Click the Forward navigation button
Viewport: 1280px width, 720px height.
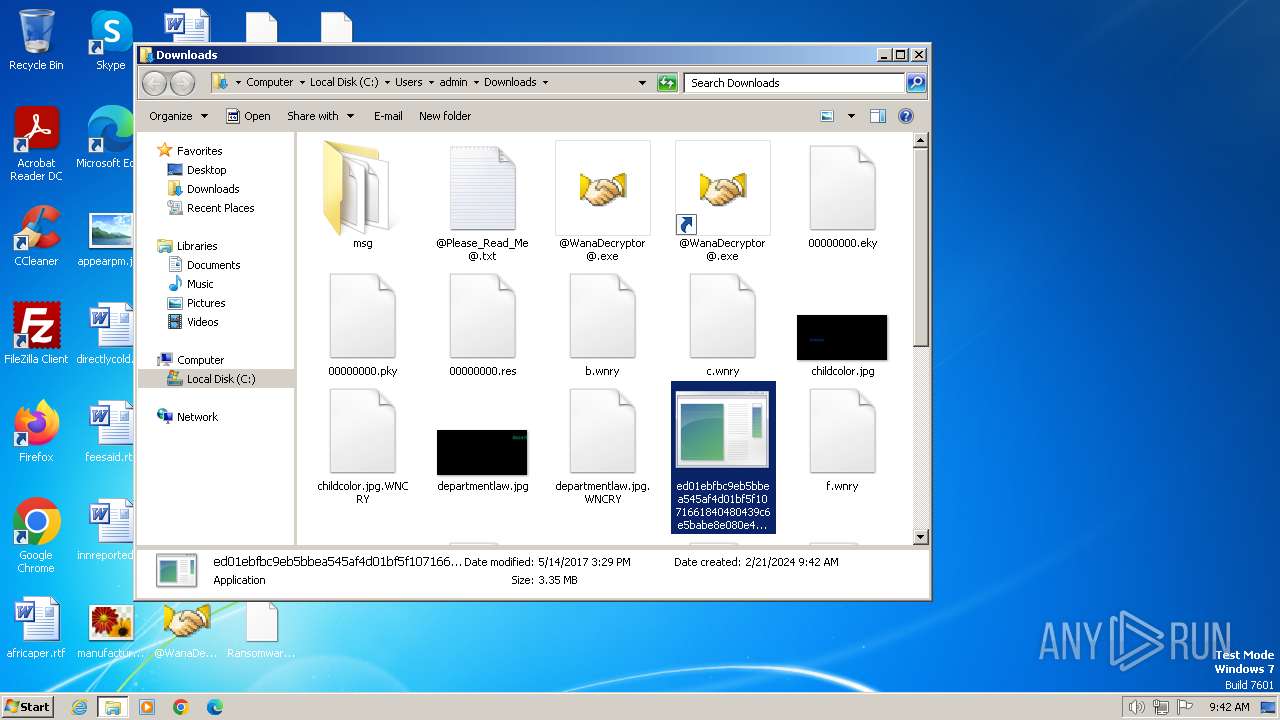182,83
